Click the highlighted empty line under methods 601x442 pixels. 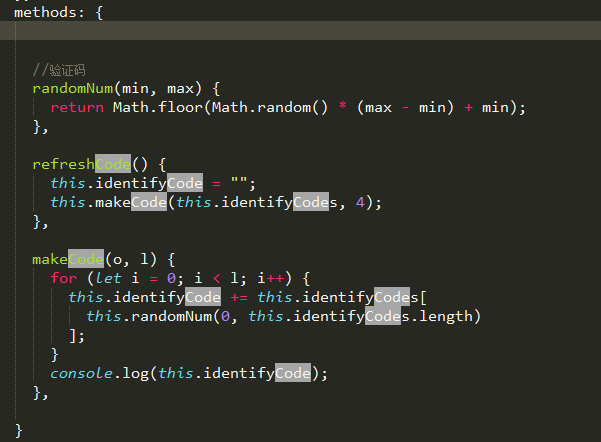pyautogui.click(x=300, y=31)
